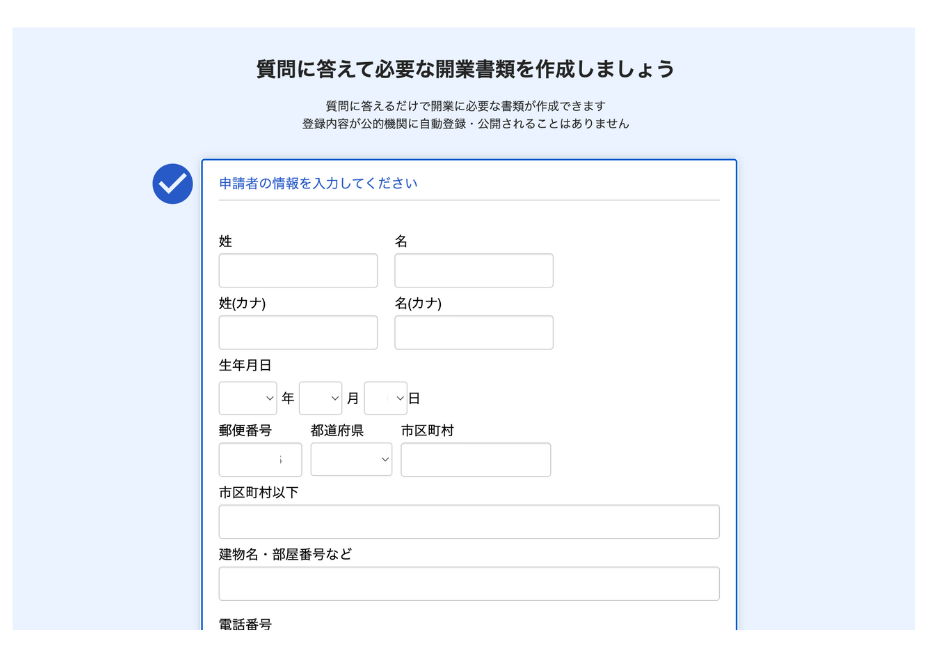Click the 市区町村以下 label text
Screen dimensions: 928x656
(x=258, y=492)
